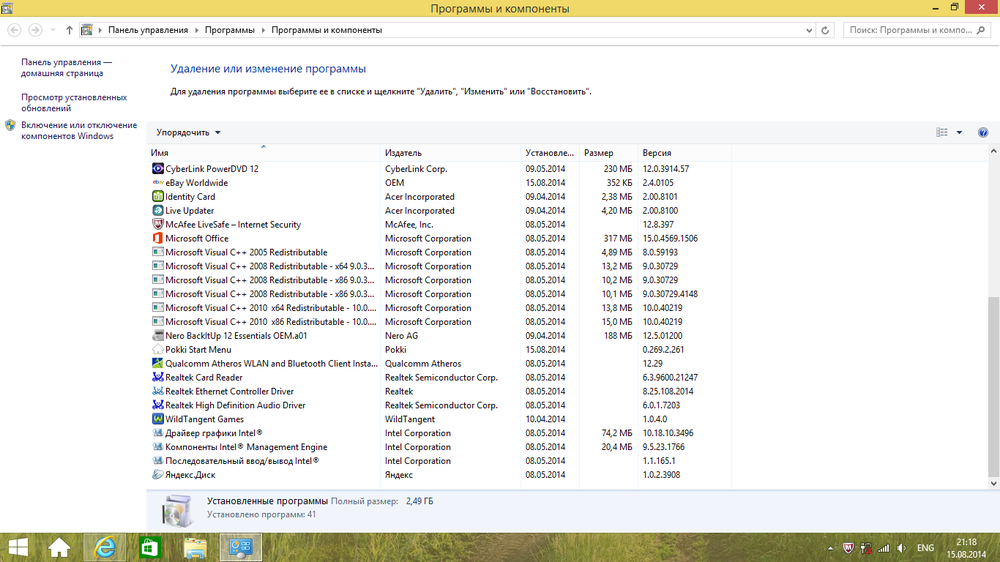Open Internet Explorer from the taskbar

click(105, 547)
